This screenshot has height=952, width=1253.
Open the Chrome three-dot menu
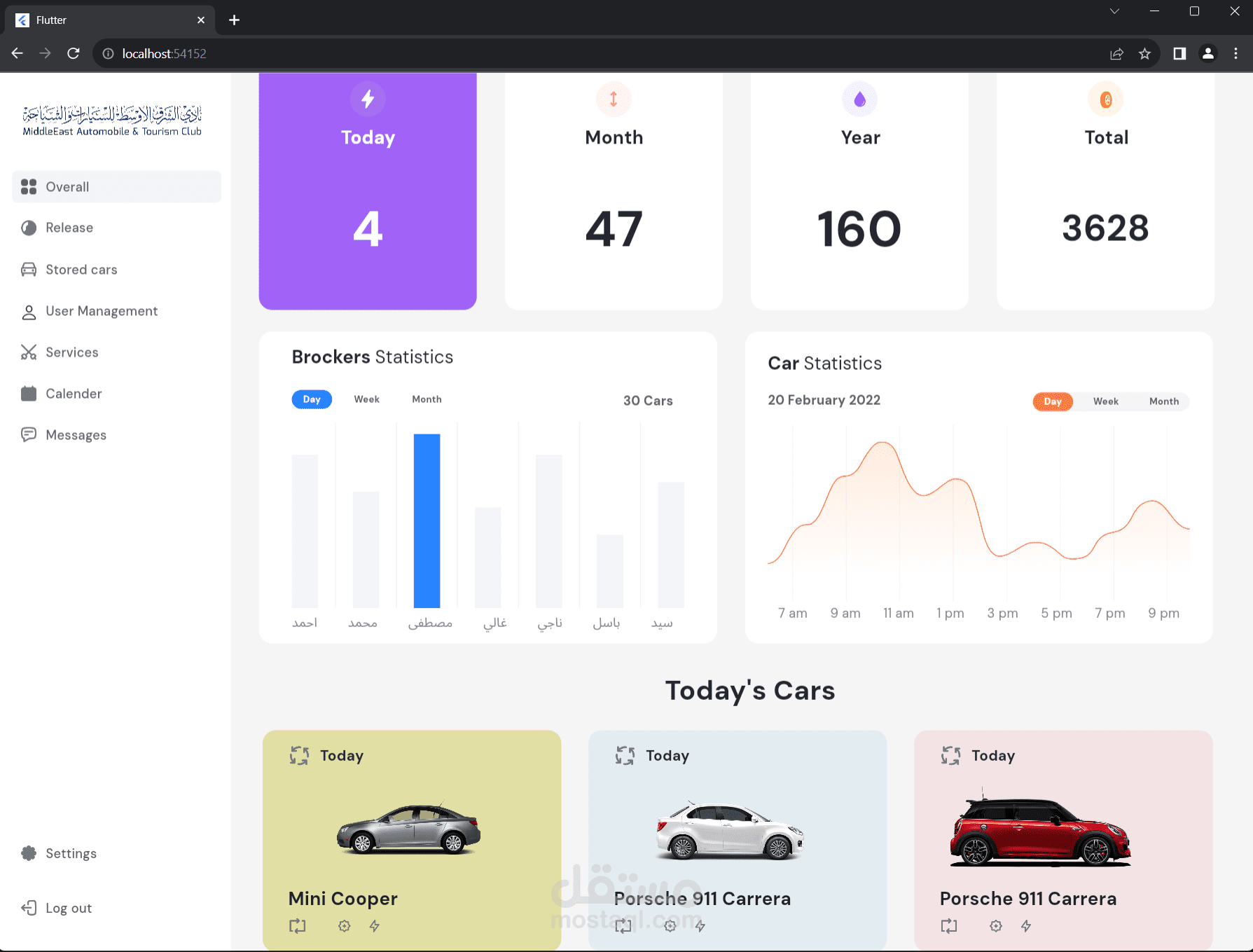coord(1235,53)
